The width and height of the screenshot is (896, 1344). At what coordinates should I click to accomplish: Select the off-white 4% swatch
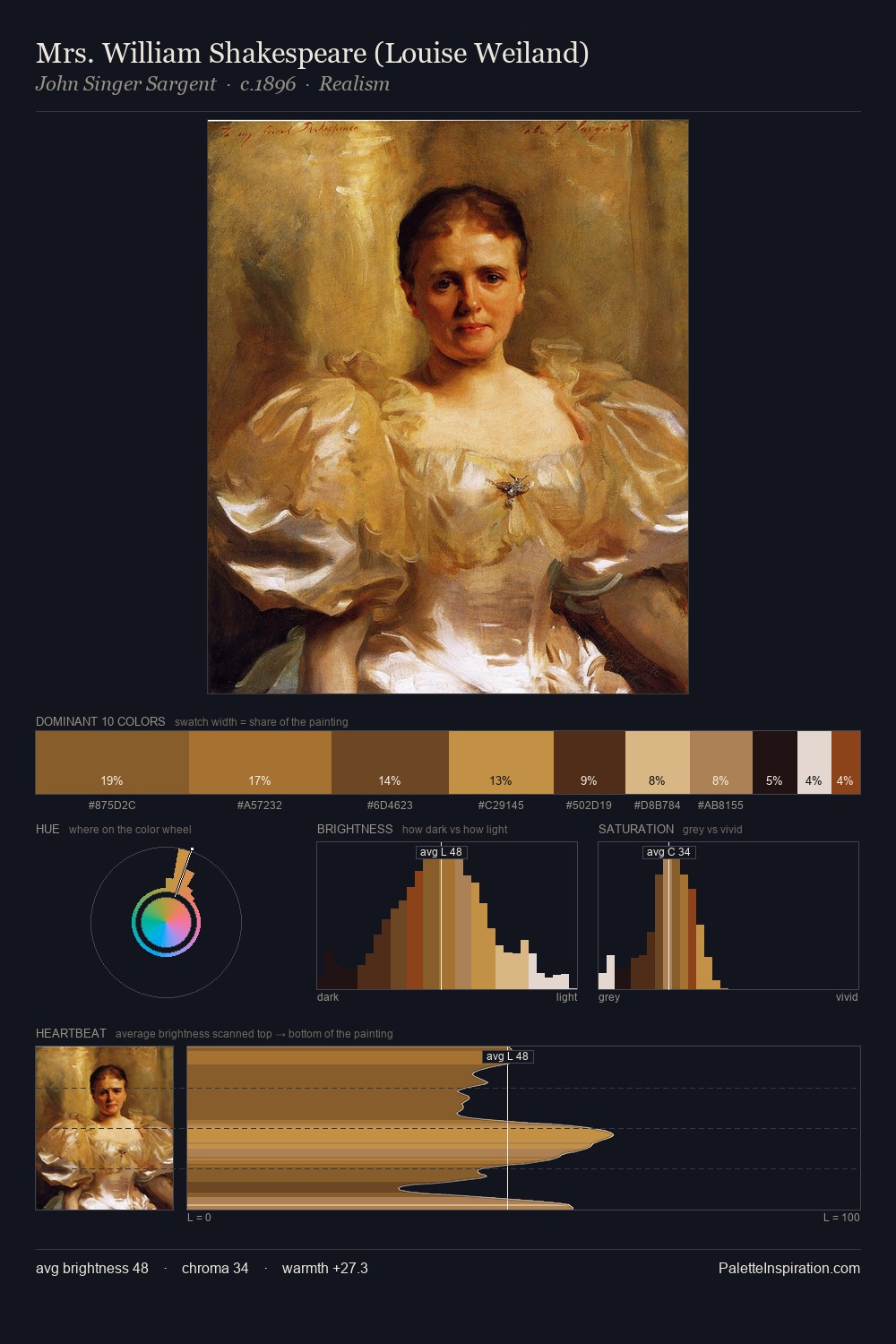click(x=814, y=762)
